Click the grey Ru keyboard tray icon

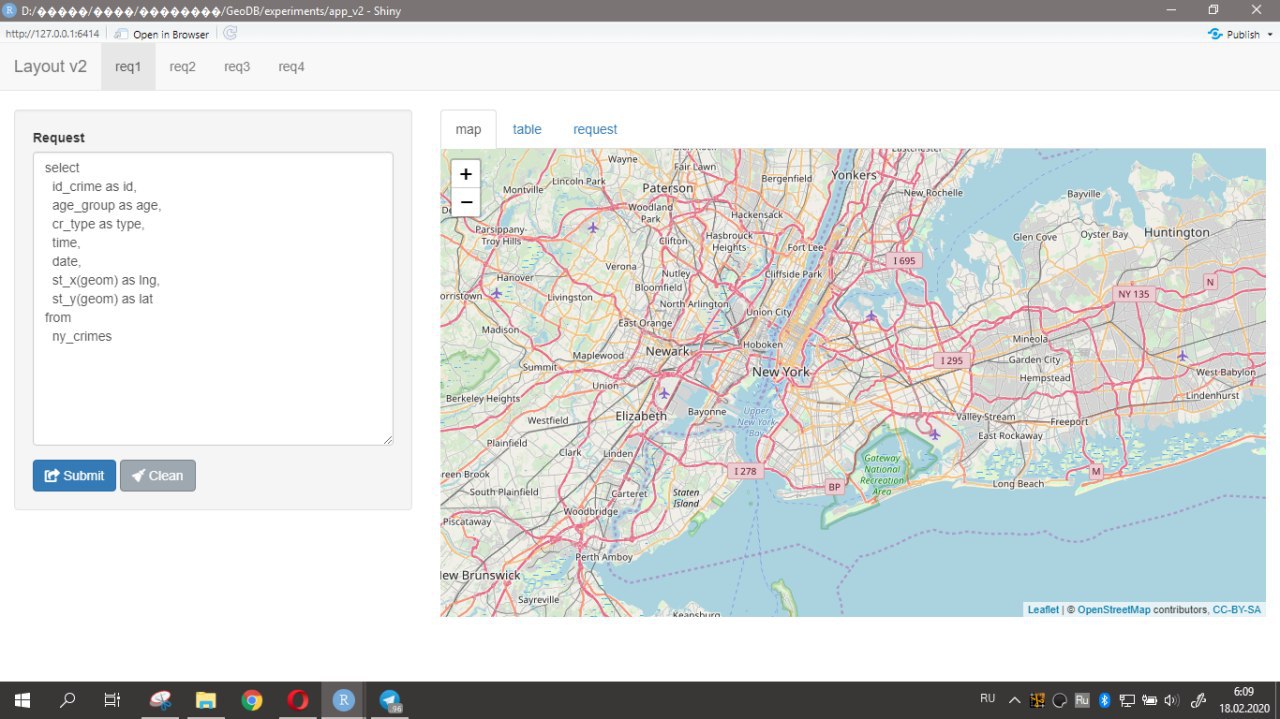[1082, 700]
